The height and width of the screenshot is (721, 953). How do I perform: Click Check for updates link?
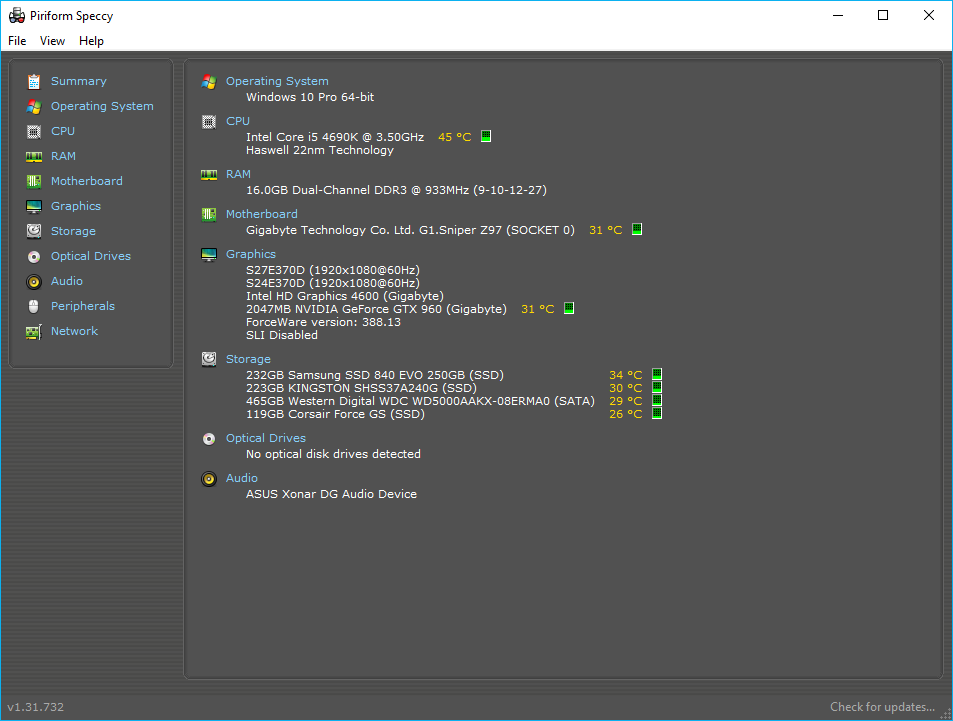(x=882, y=706)
